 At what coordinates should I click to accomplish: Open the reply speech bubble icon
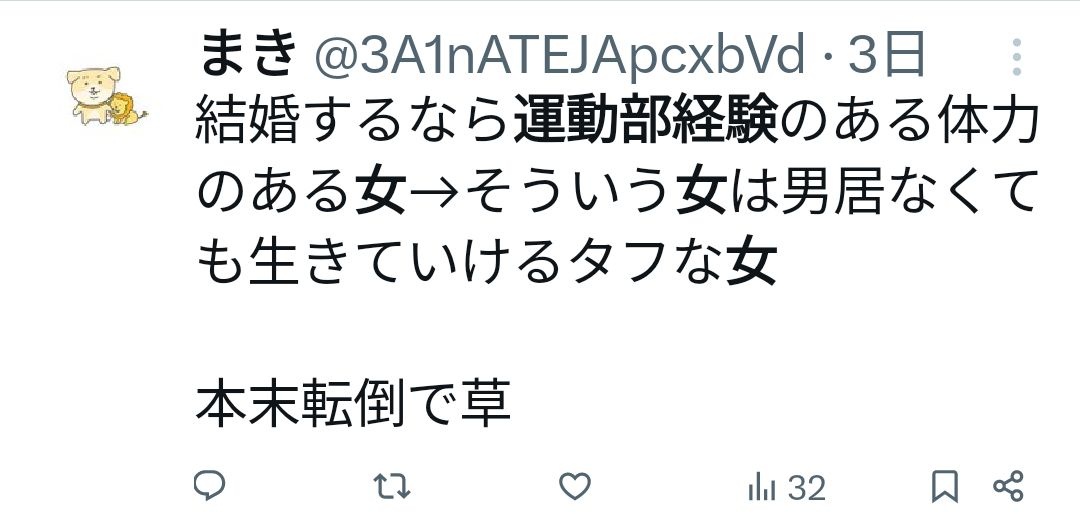coord(209,486)
